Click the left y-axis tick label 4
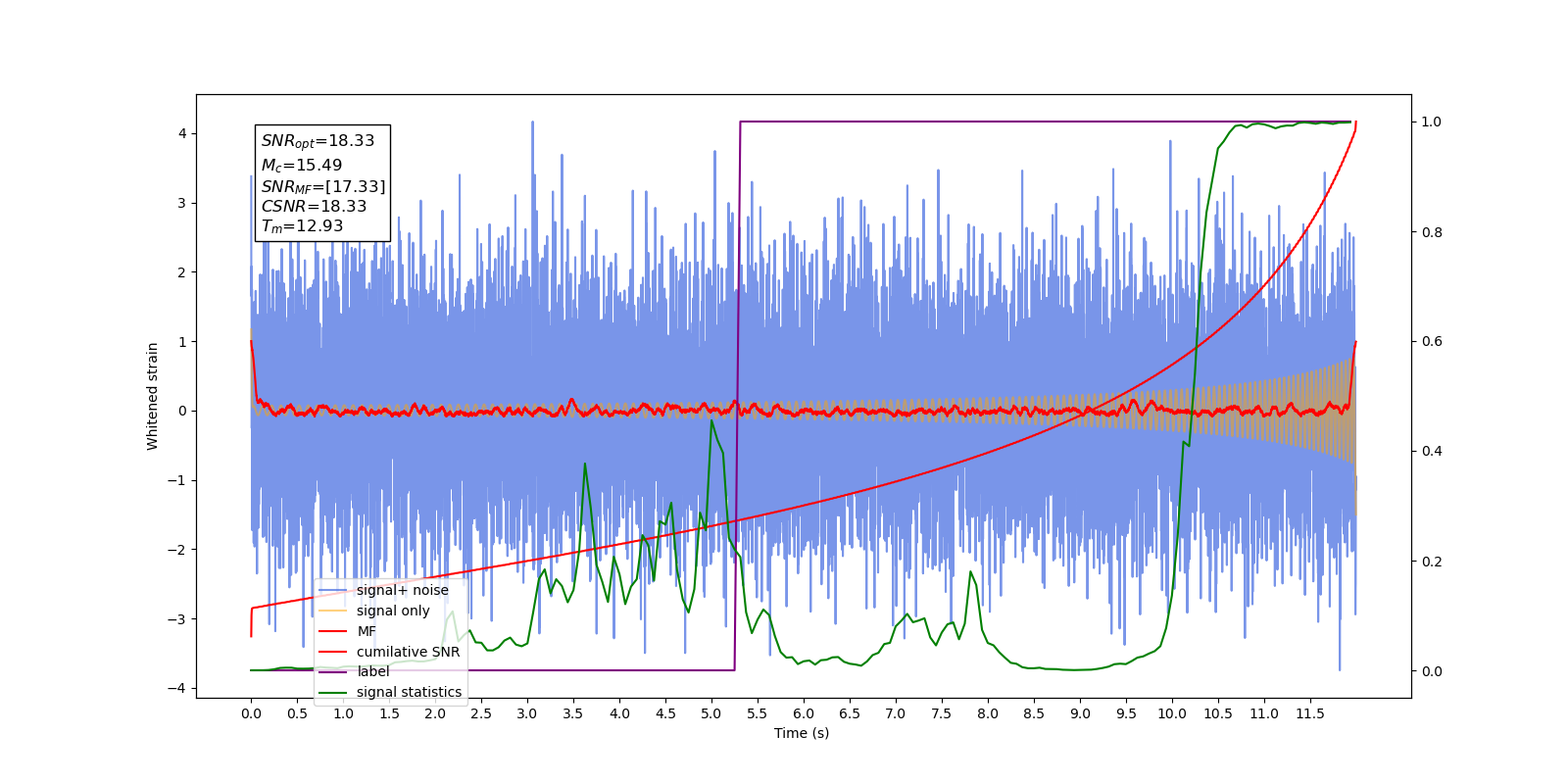The image size is (1568, 784). coord(182,133)
